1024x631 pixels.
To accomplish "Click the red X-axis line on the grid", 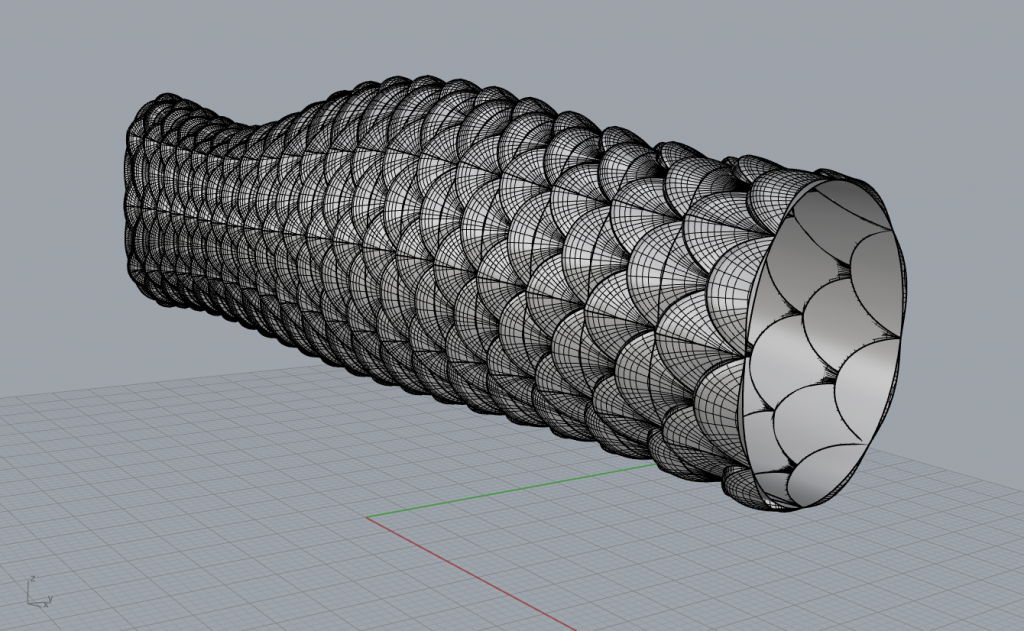I will 472,574.
